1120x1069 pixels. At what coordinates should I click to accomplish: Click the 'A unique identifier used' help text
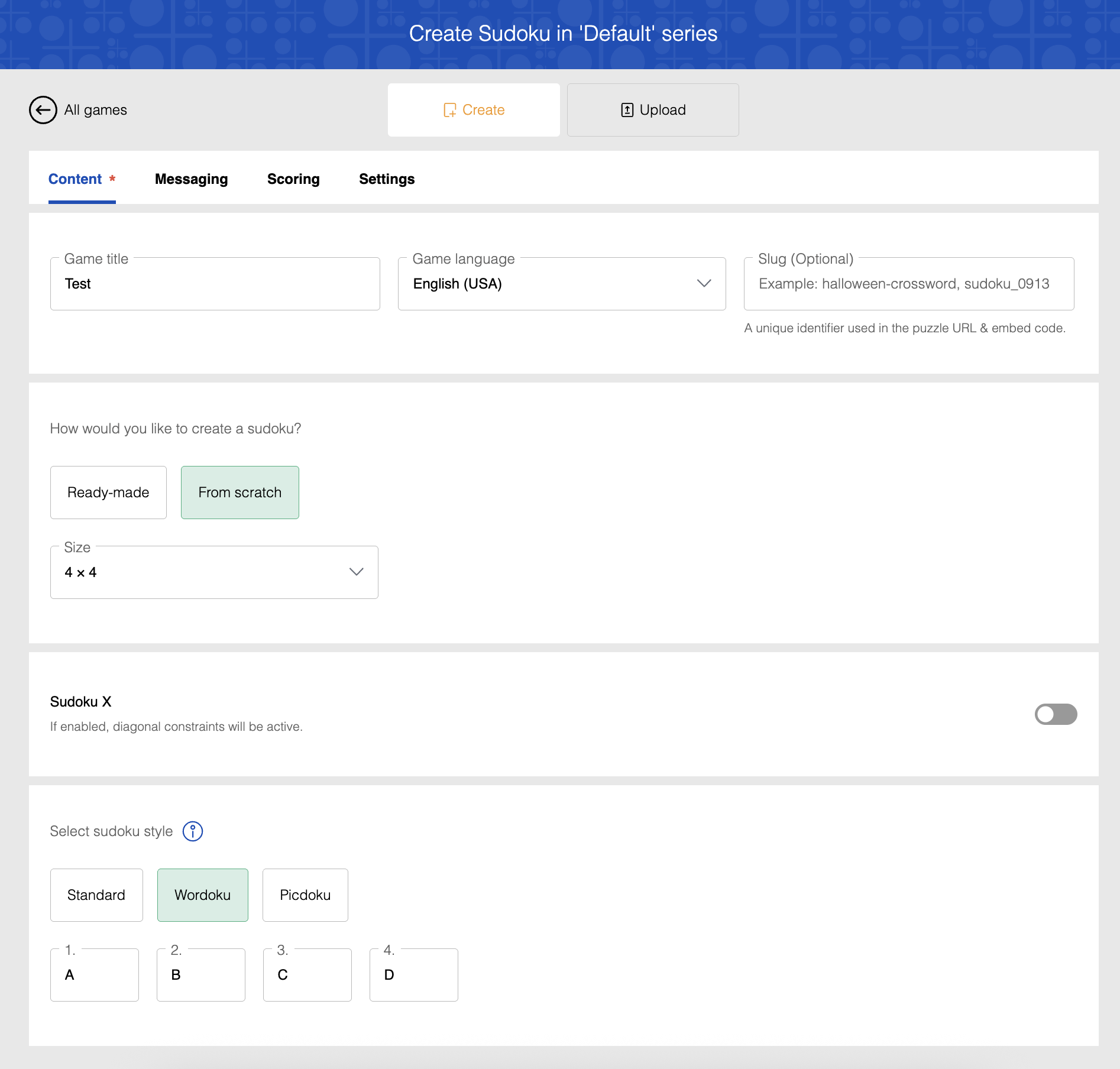[x=905, y=328]
